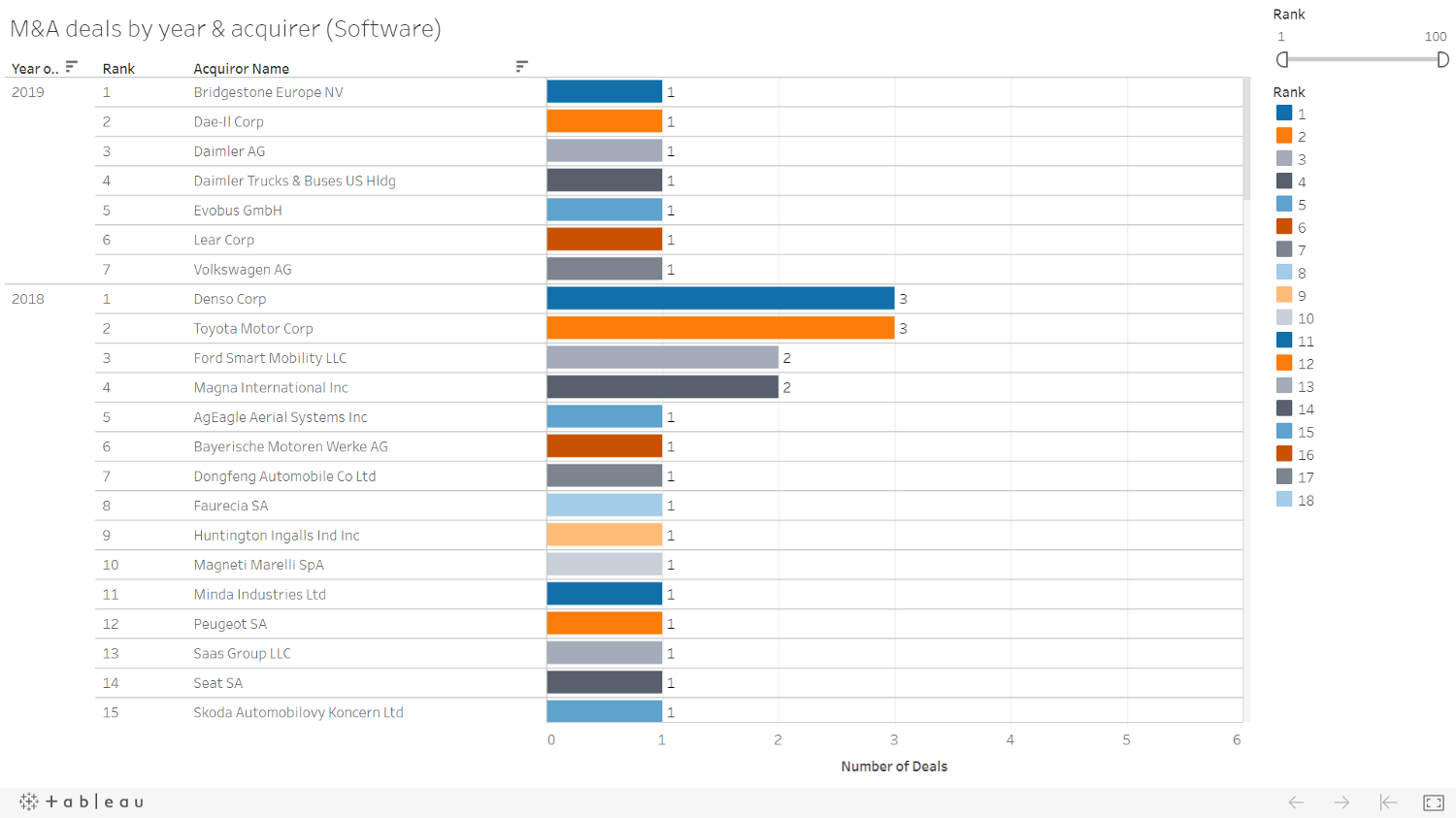Select the 2018 year label

[x=28, y=299]
